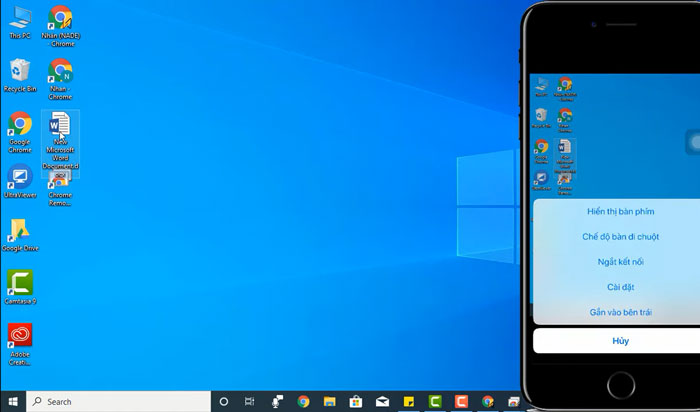700x412 pixels.
Task: Switch to green Camtasia taskbar icon
Action: point(435,401)
